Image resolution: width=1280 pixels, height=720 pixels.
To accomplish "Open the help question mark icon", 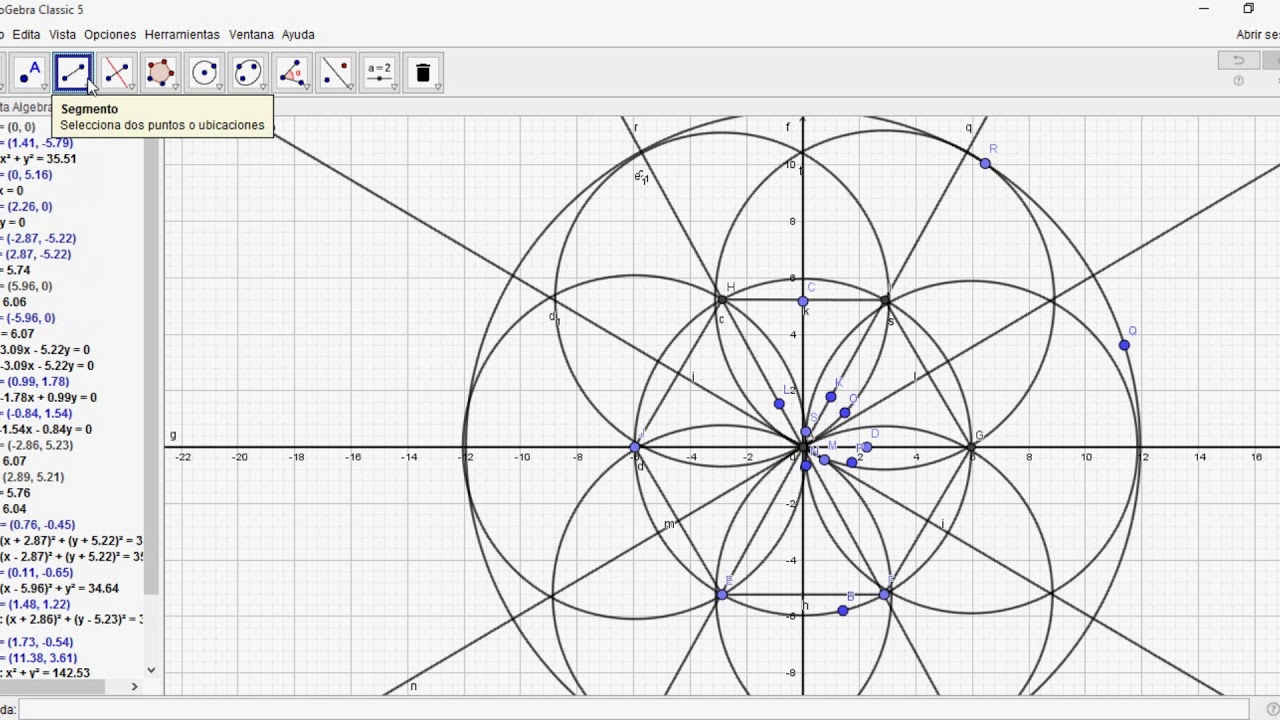I will [1239, 81].
